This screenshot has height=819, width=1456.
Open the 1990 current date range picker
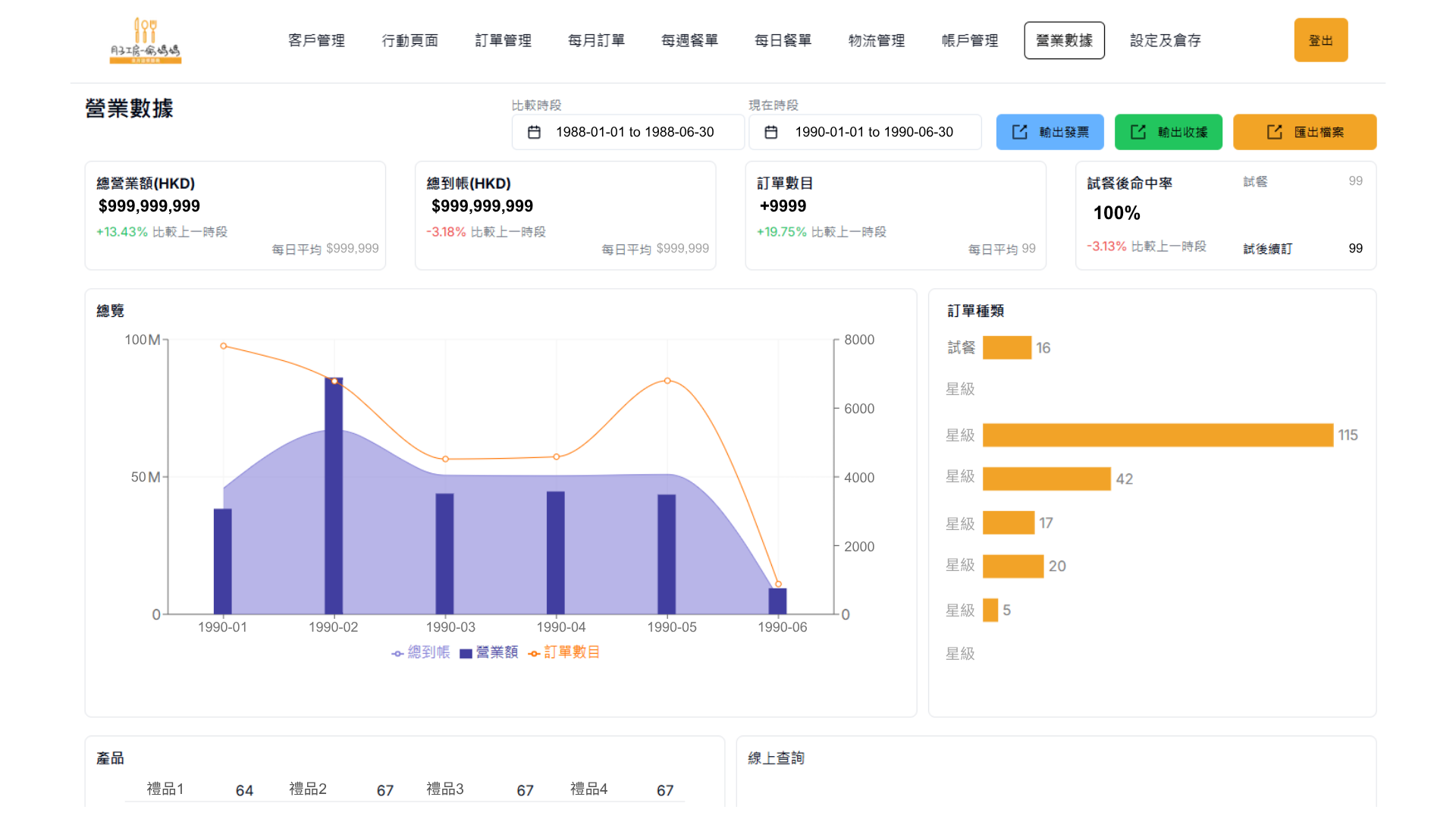tap(873, 132)
